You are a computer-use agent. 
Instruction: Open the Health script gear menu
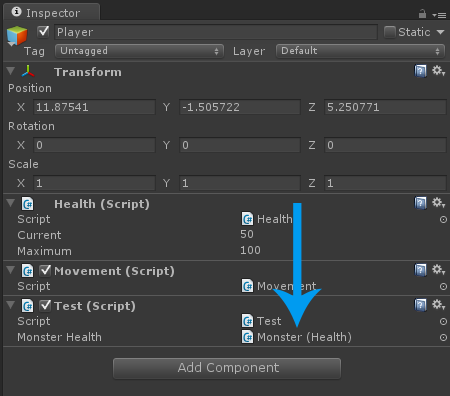coord(438,203)
